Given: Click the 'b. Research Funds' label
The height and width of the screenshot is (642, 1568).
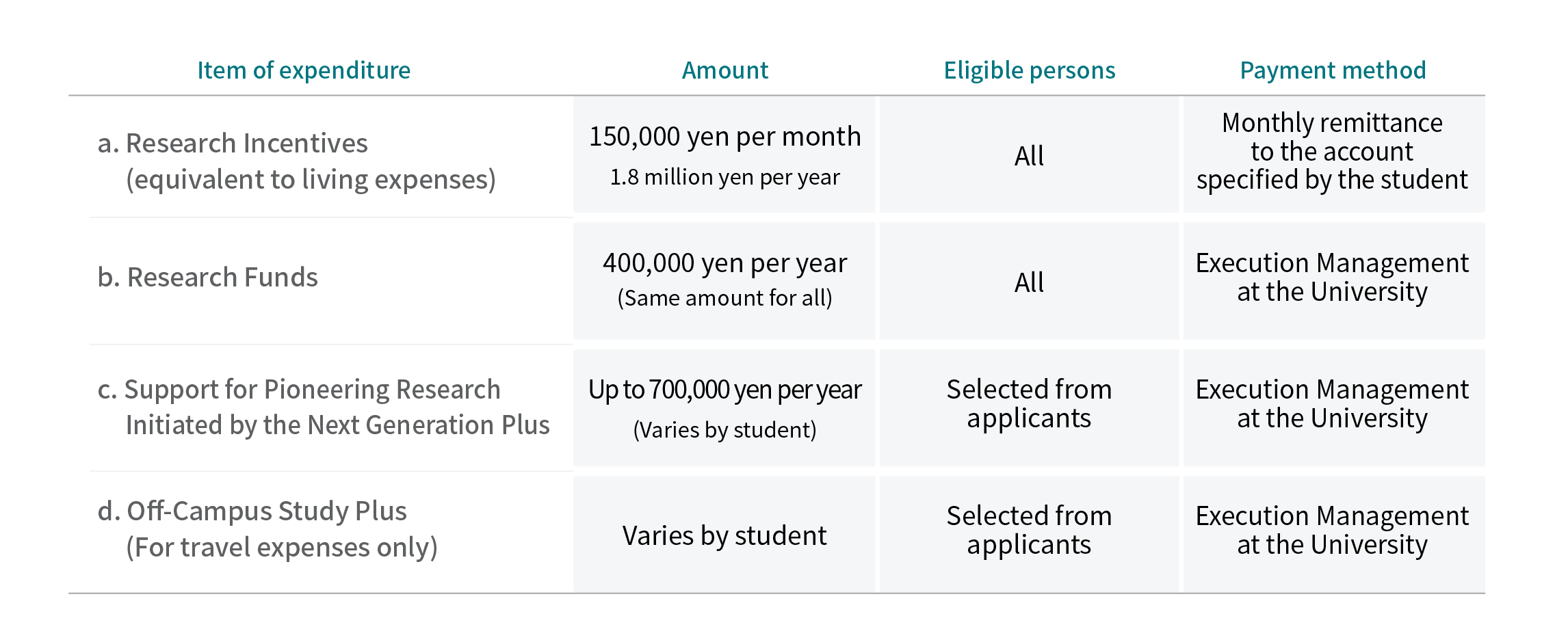Looking at the screenshot, I should pyautogui.click(x=208, y=278).
